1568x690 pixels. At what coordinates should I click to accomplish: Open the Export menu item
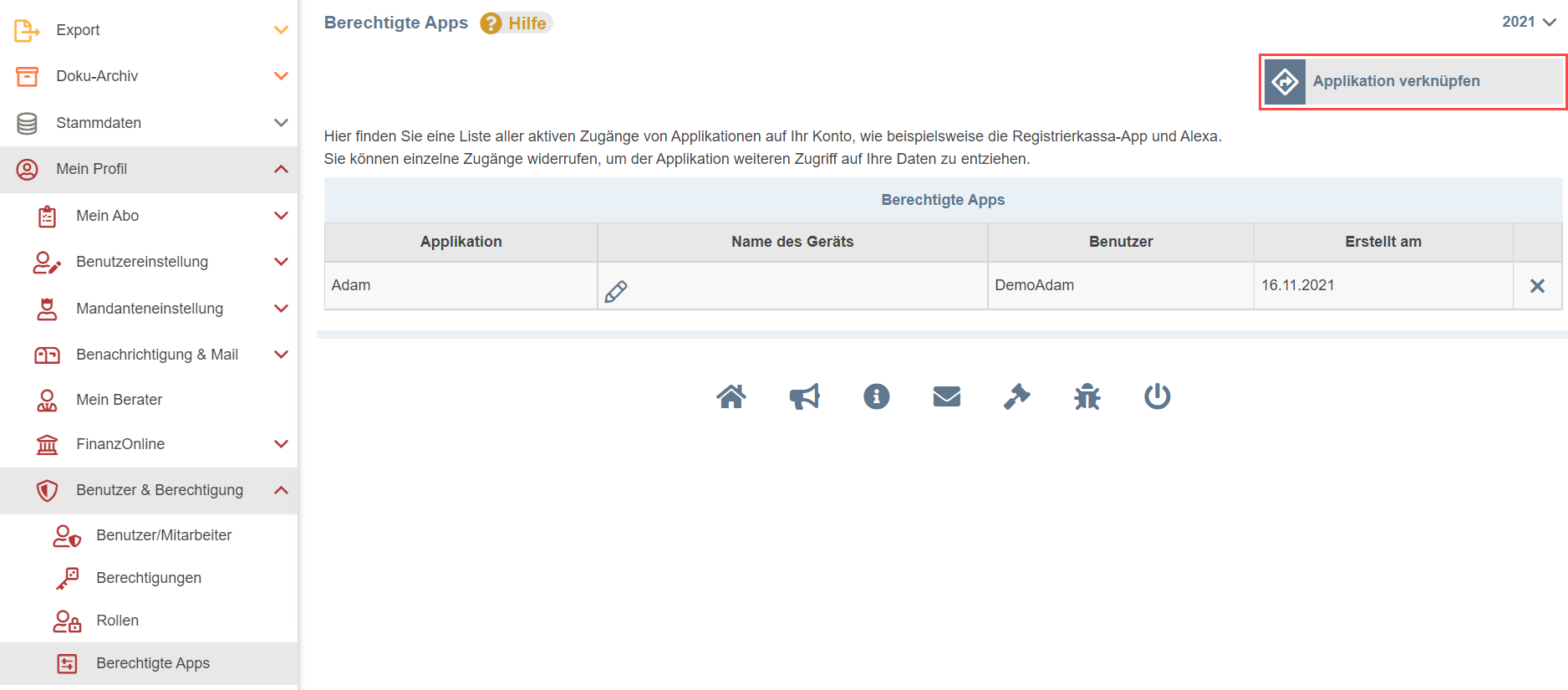[x=149, y=30]
